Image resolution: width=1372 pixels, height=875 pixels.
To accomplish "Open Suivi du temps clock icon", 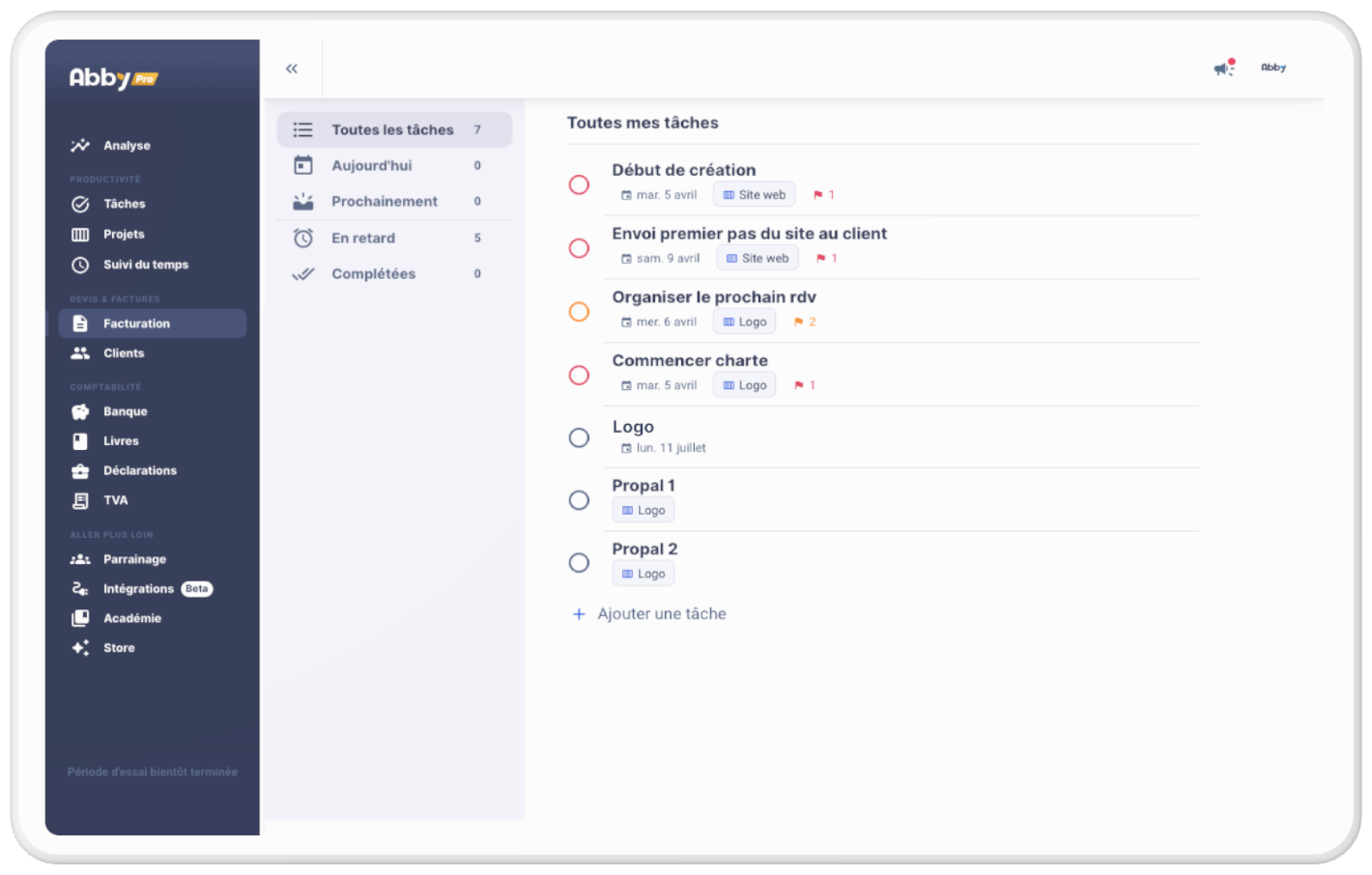I will pos(80,265).
